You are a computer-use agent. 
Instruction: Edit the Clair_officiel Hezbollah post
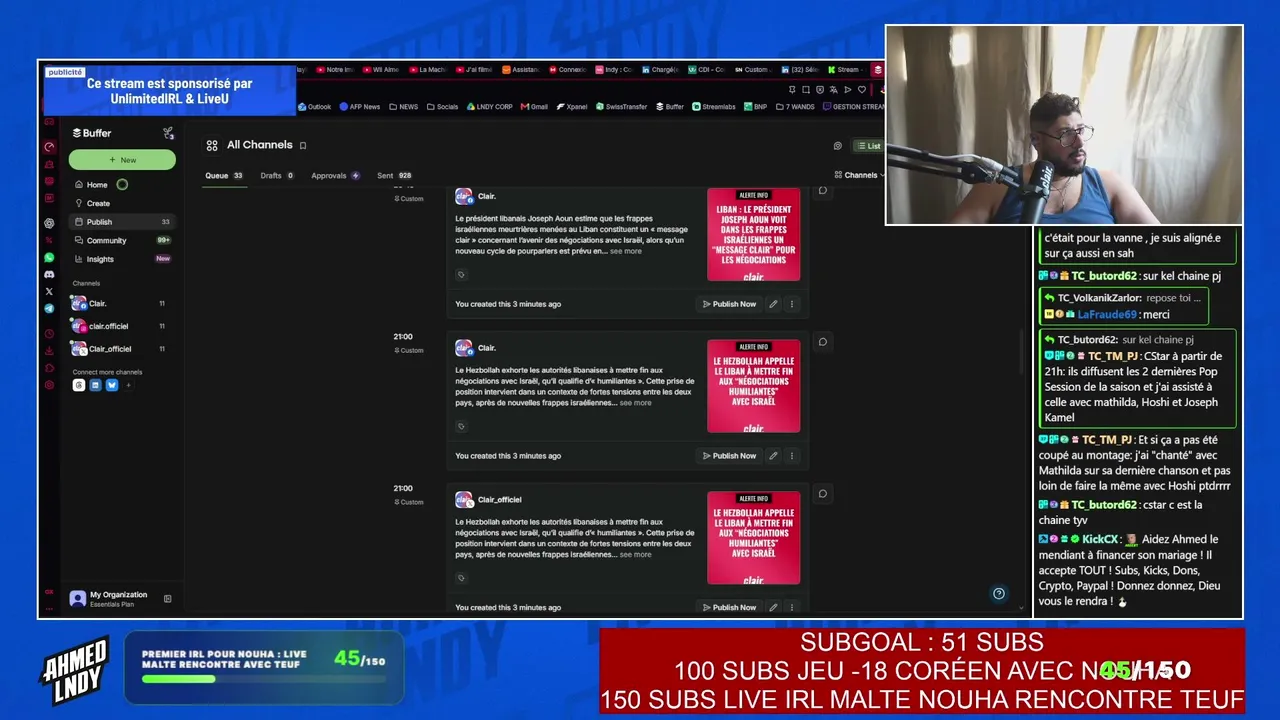(x=773, y=607)
